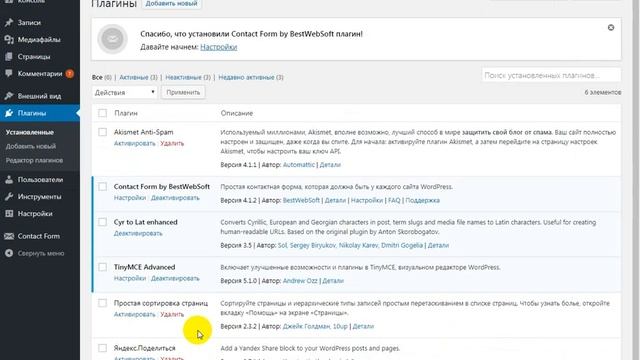
Task: Sort by Плагин column header
Action: coord(126,113)
